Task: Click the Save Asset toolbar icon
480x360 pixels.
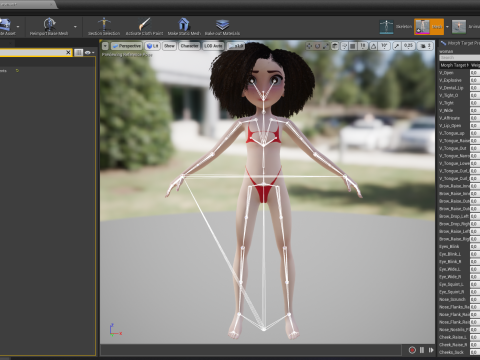Action: 6,25
